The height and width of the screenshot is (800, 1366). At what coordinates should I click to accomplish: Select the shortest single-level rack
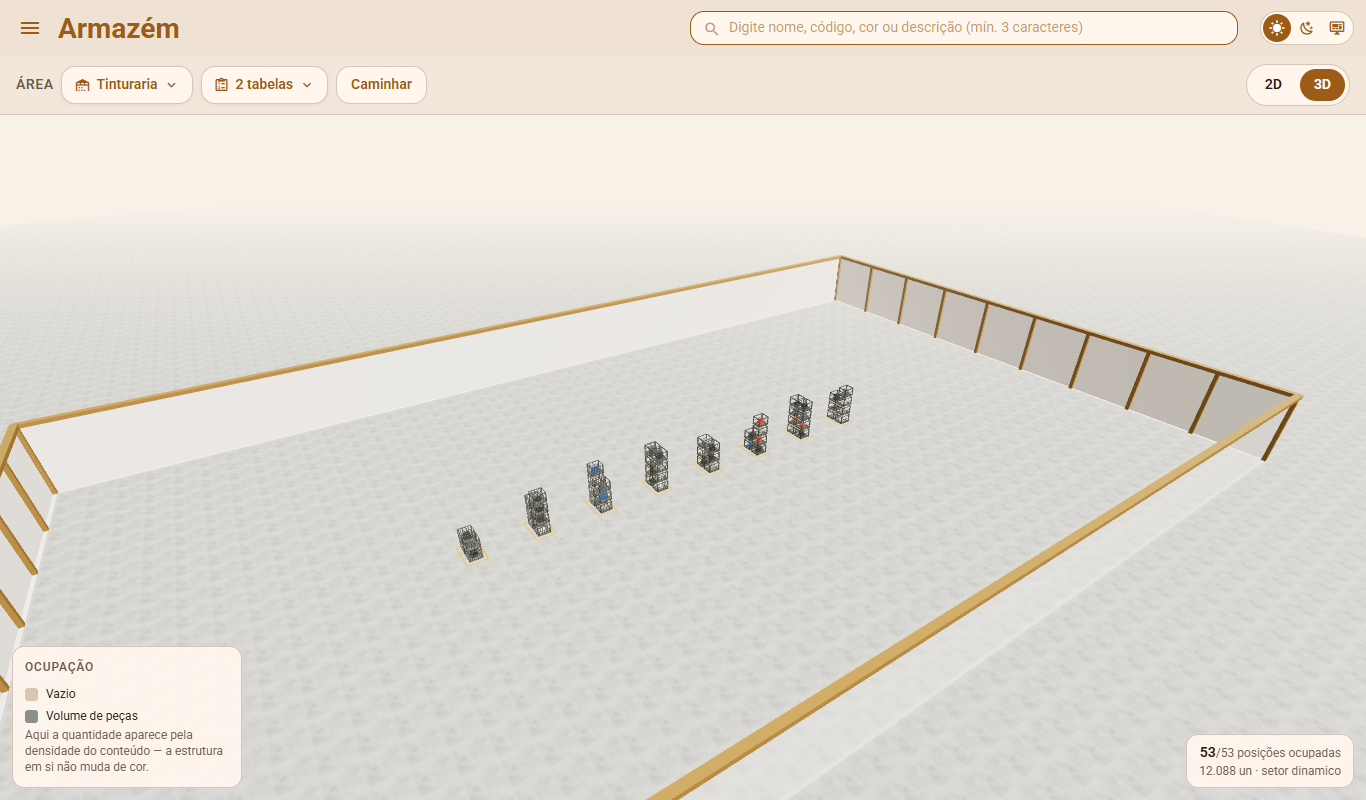tap(470, 544)
